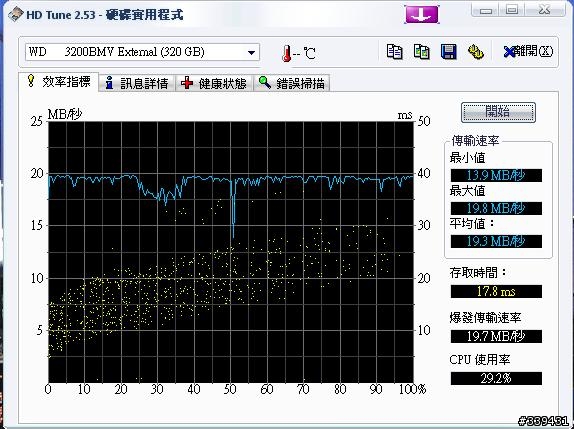Click the 開始 start button
This screenshot has width=574, height=429.
[x=498, y=112]
